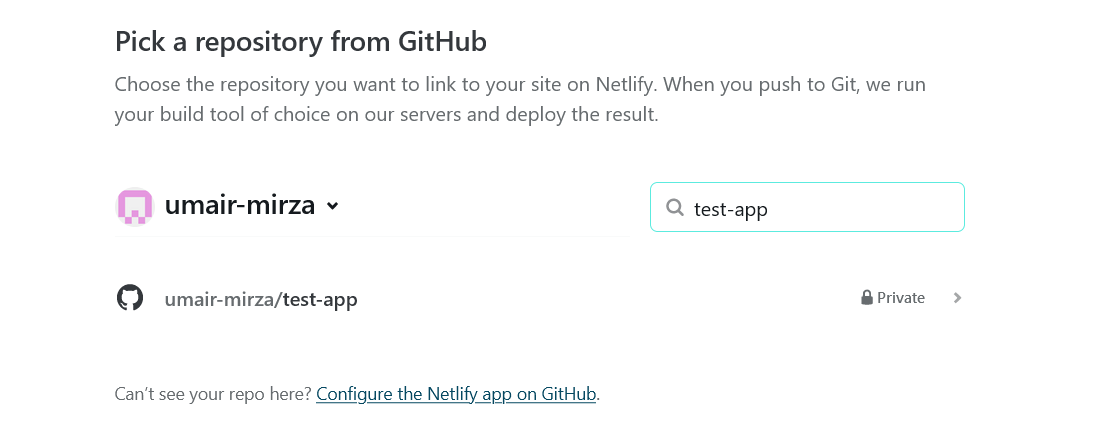Select the umair-mirza/test-app repository row

pyautogui.click(x=539, y=297)
